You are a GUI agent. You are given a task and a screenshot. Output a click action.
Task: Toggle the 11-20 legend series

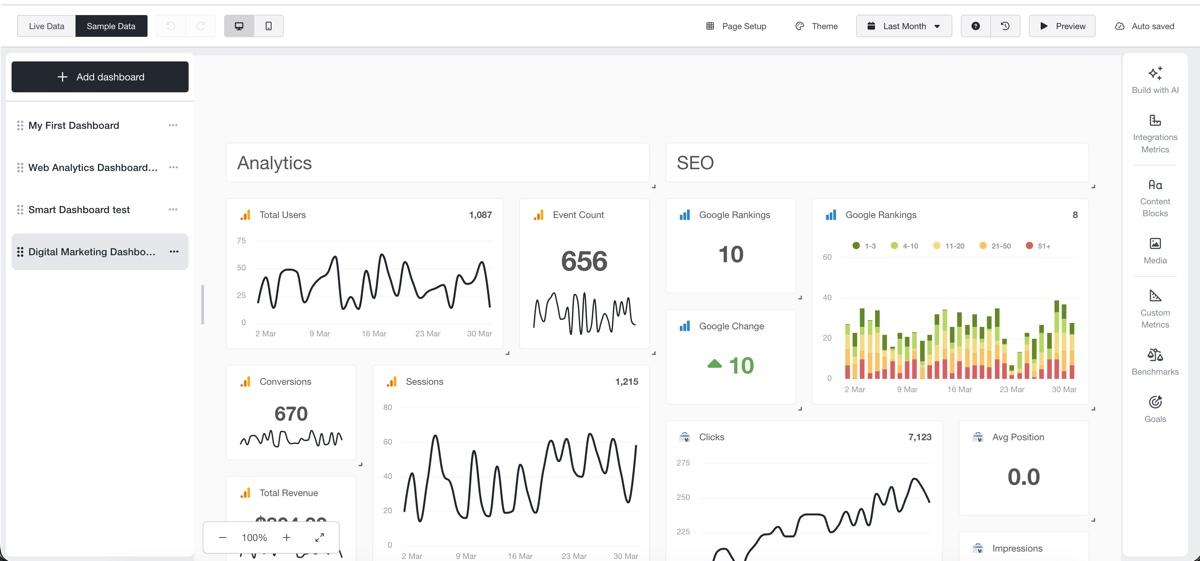click(948, 246)
